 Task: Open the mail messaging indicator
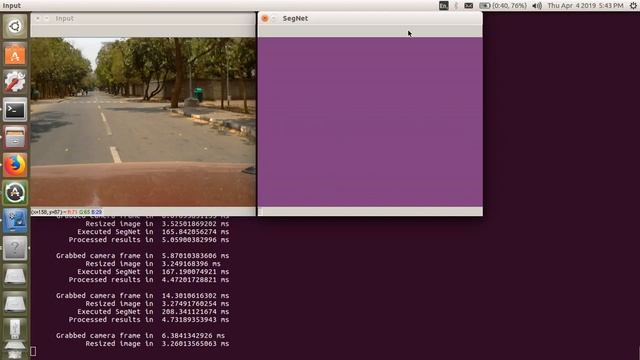pyautogui.click(x=469, y=5)
